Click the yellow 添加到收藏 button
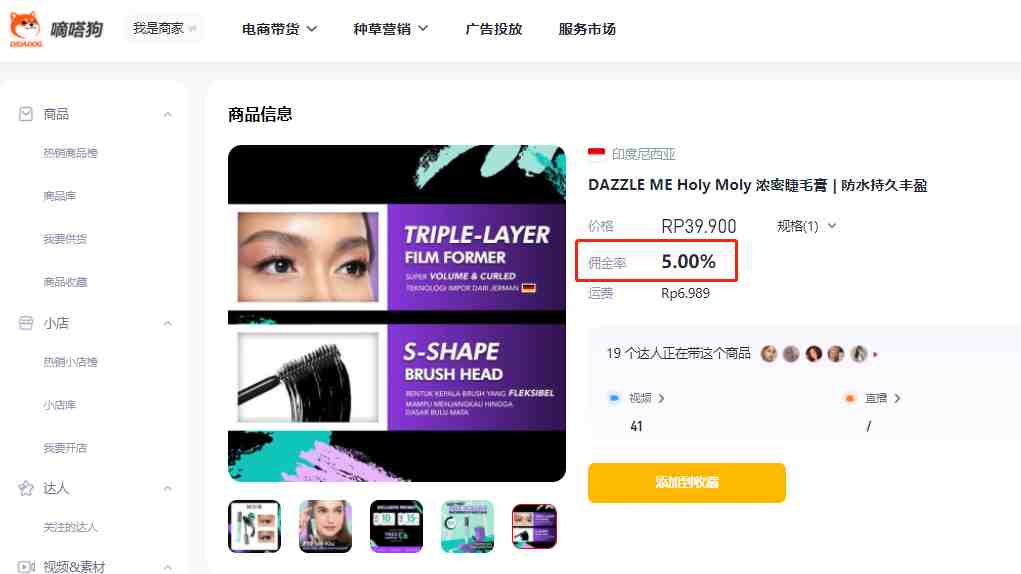Viewport: 1021px width, 574px height. tap(687, 482)
